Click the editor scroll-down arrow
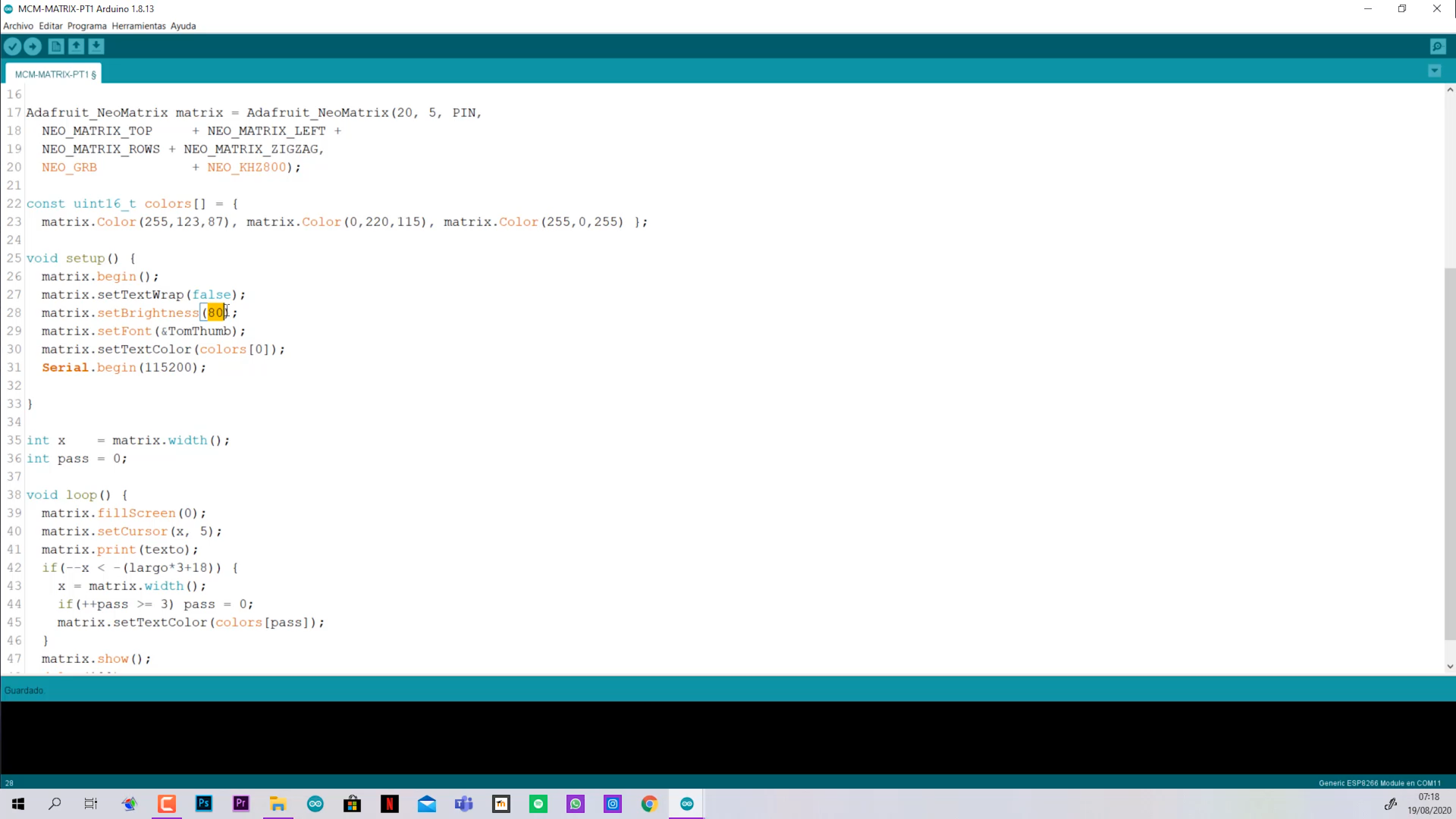Image resolution: width=1456 pixels, height=819 pixels. 1449,667
